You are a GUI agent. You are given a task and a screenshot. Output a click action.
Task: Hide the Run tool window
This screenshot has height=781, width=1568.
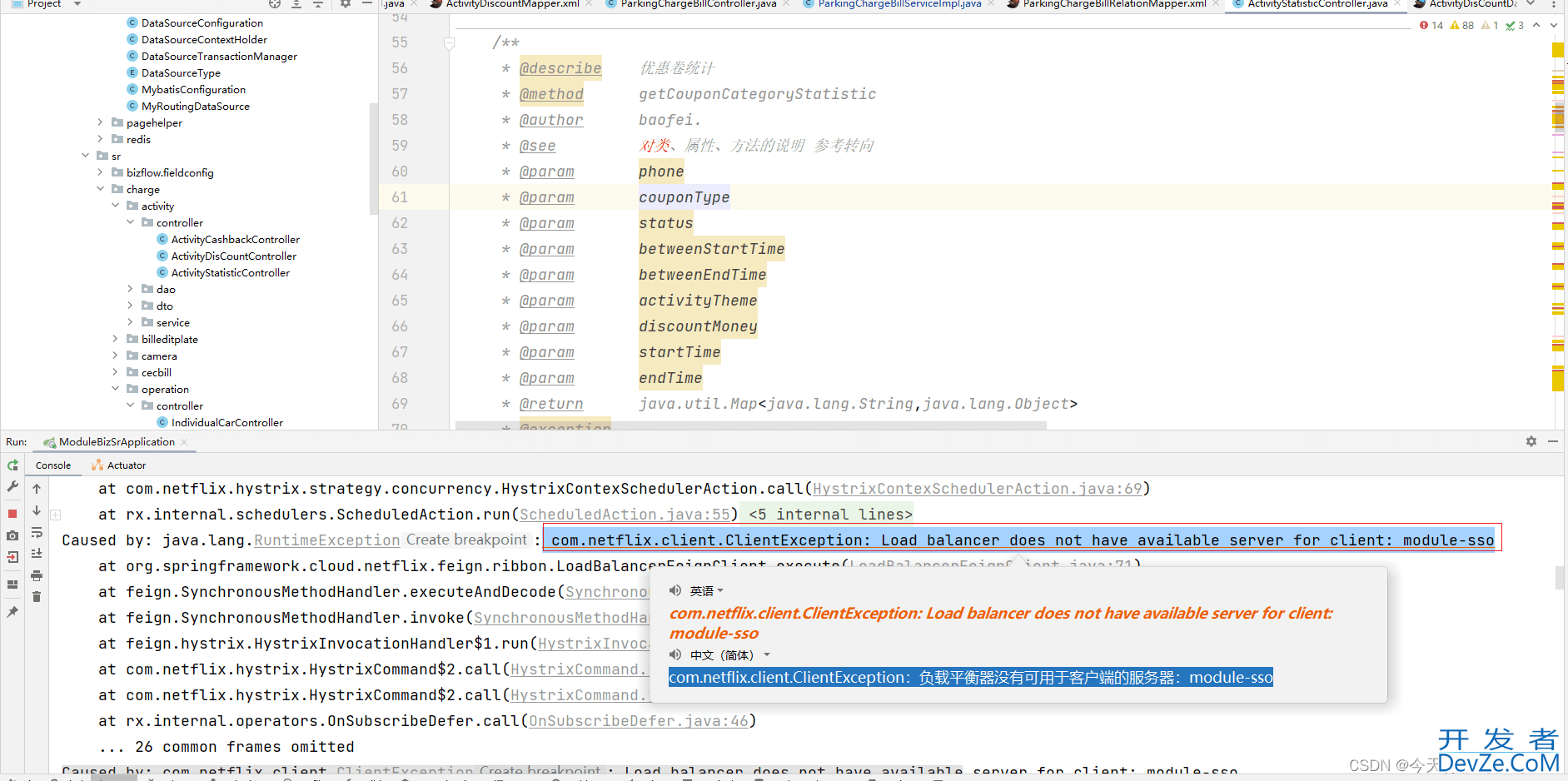click(x=1553, y=441)
